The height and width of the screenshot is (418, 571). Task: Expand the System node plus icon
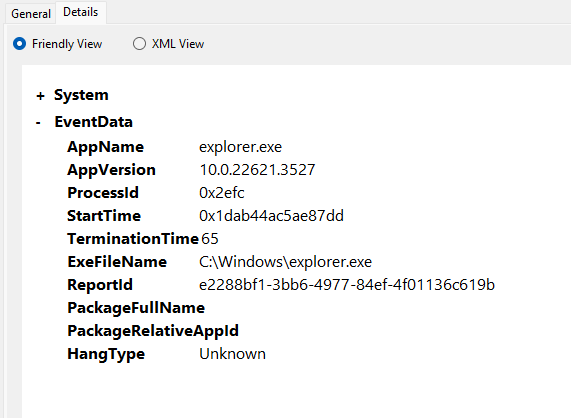point(40,96)
